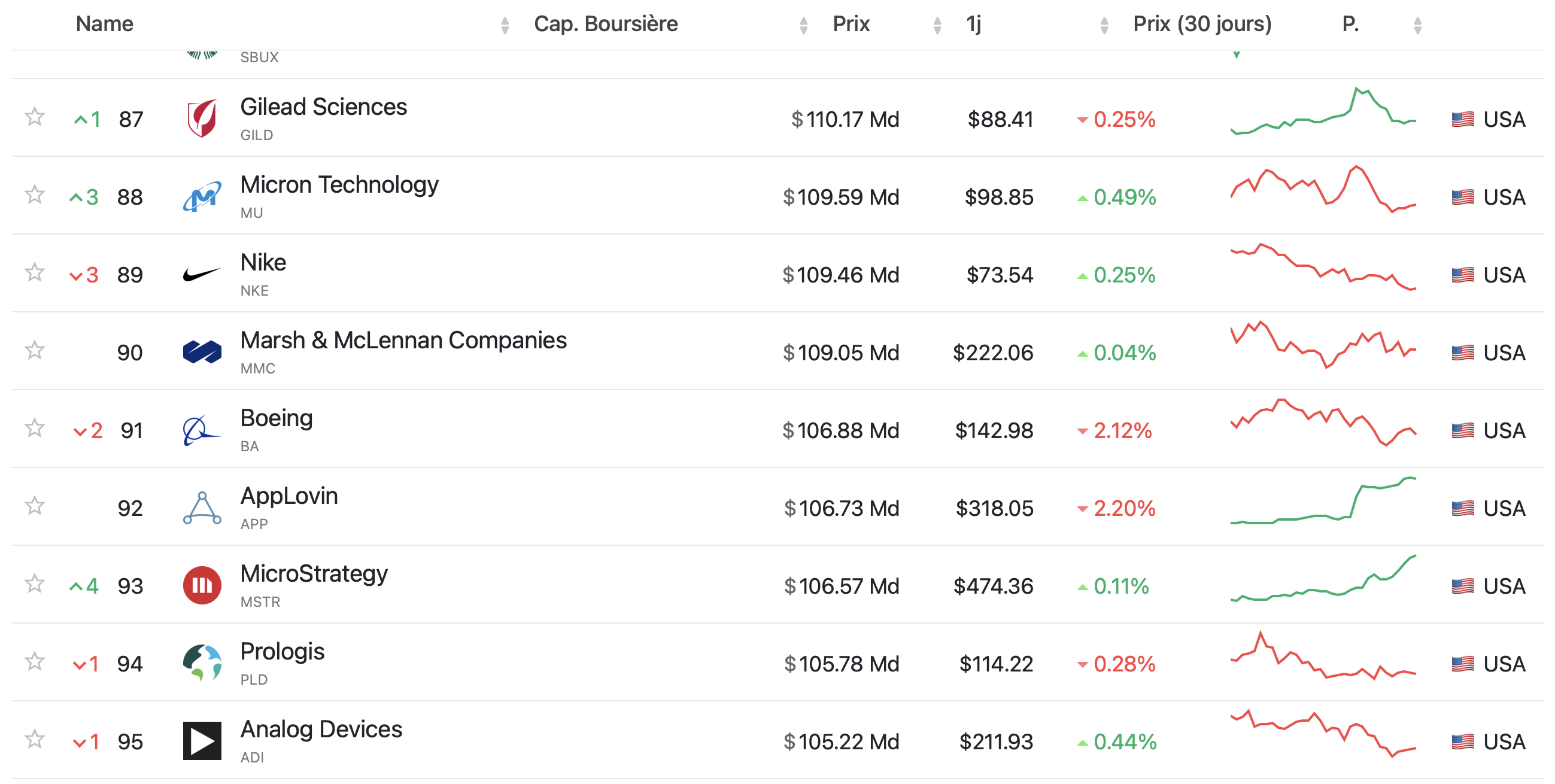Open the MicroStrategy company page

314,574
